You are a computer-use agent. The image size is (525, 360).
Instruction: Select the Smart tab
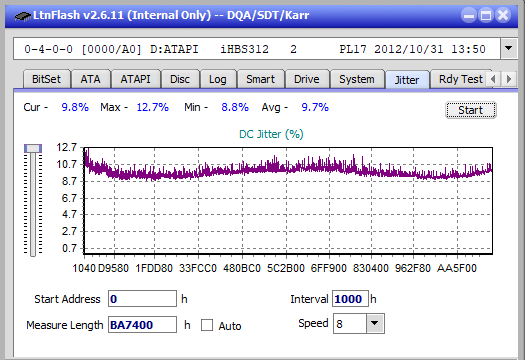click(260, 79)
